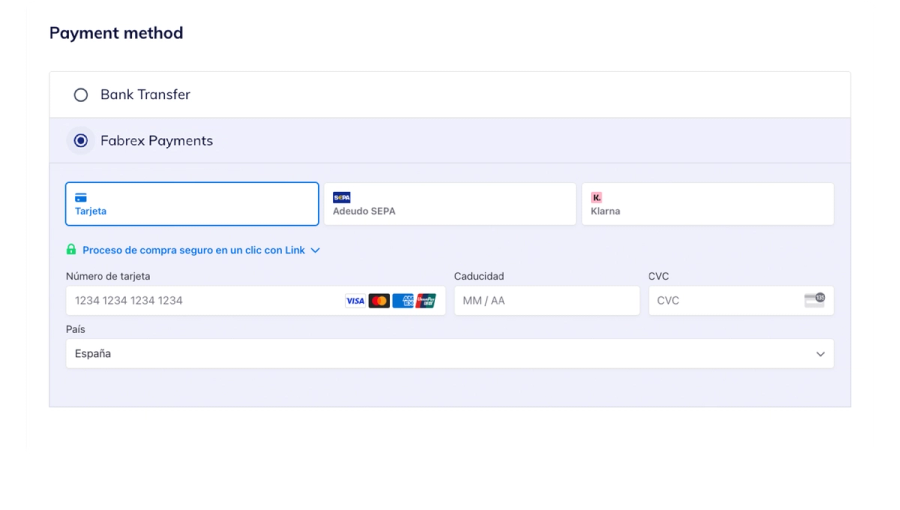Click the Caducidad label
This screenshot has height=510, width=900.
479,276
